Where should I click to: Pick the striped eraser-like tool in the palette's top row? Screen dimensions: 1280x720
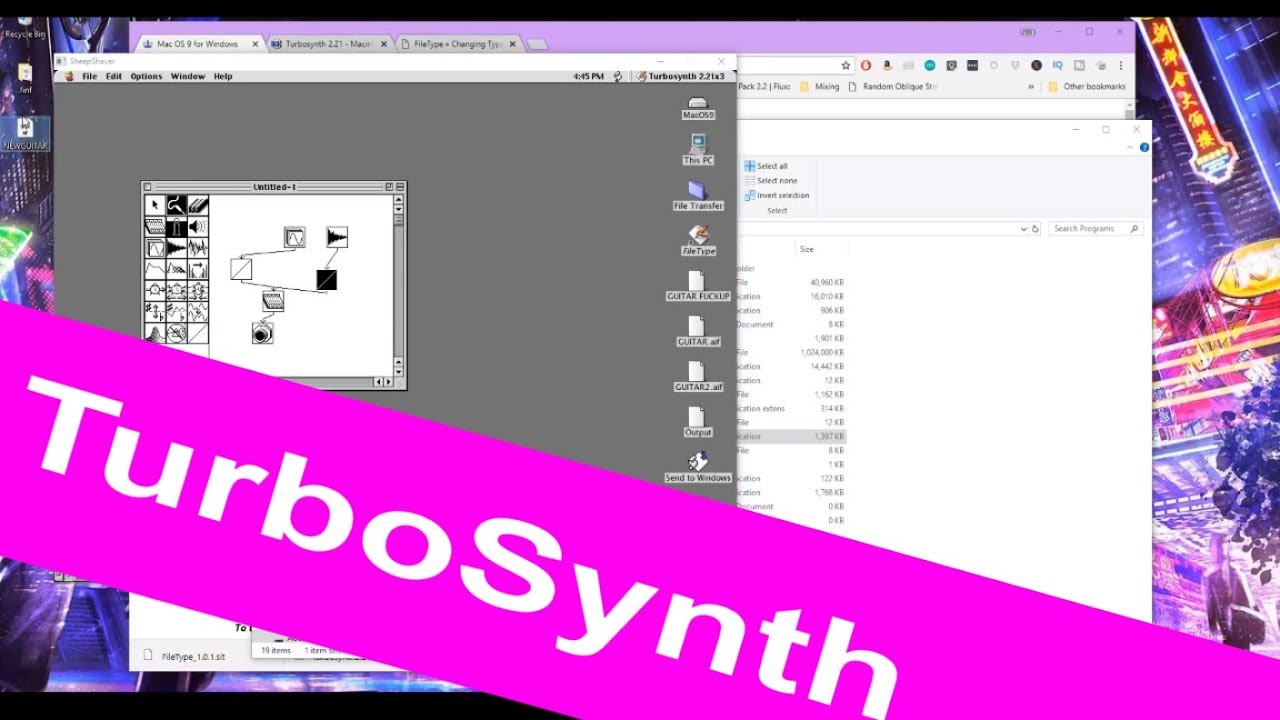198,205
